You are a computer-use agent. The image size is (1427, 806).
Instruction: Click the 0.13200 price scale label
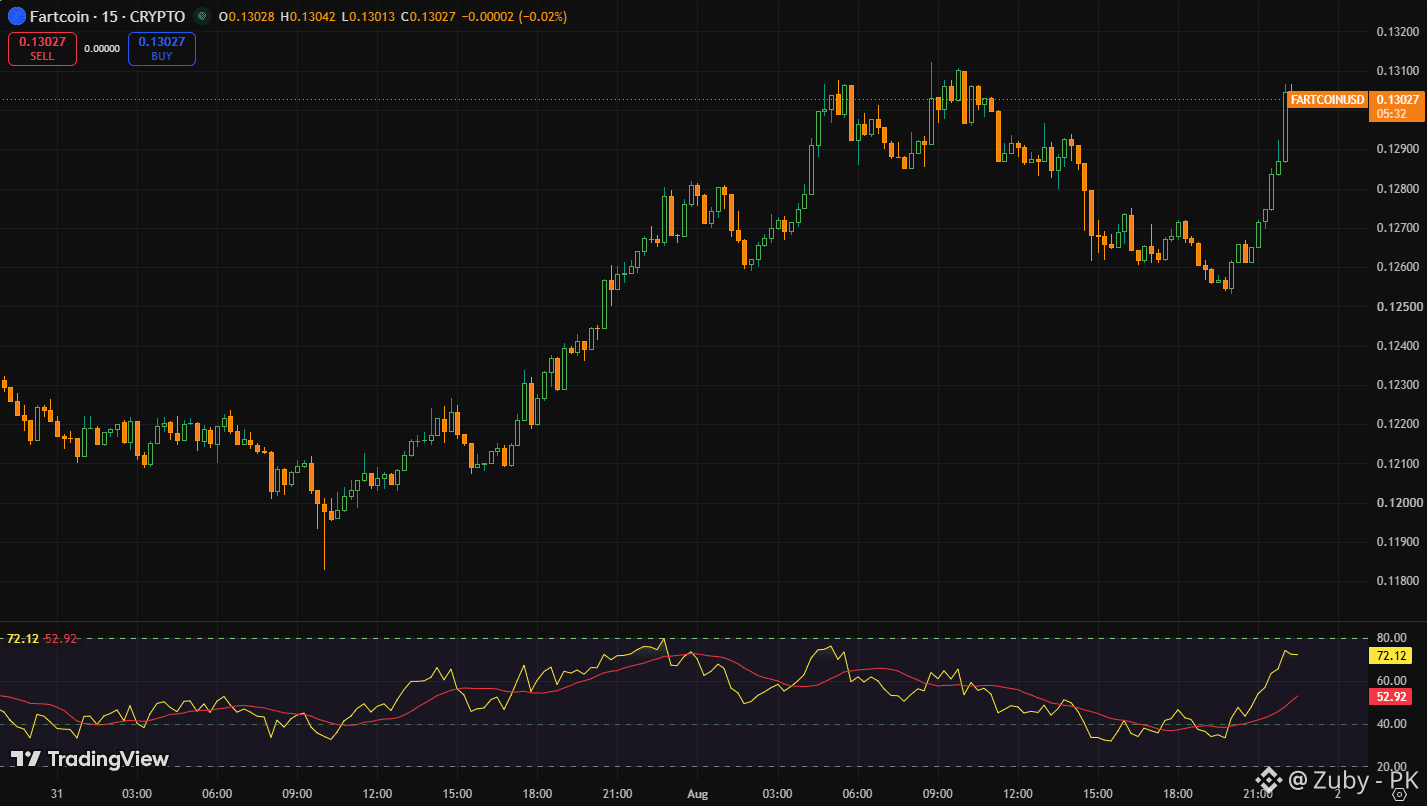click(x=1398, y=31)
